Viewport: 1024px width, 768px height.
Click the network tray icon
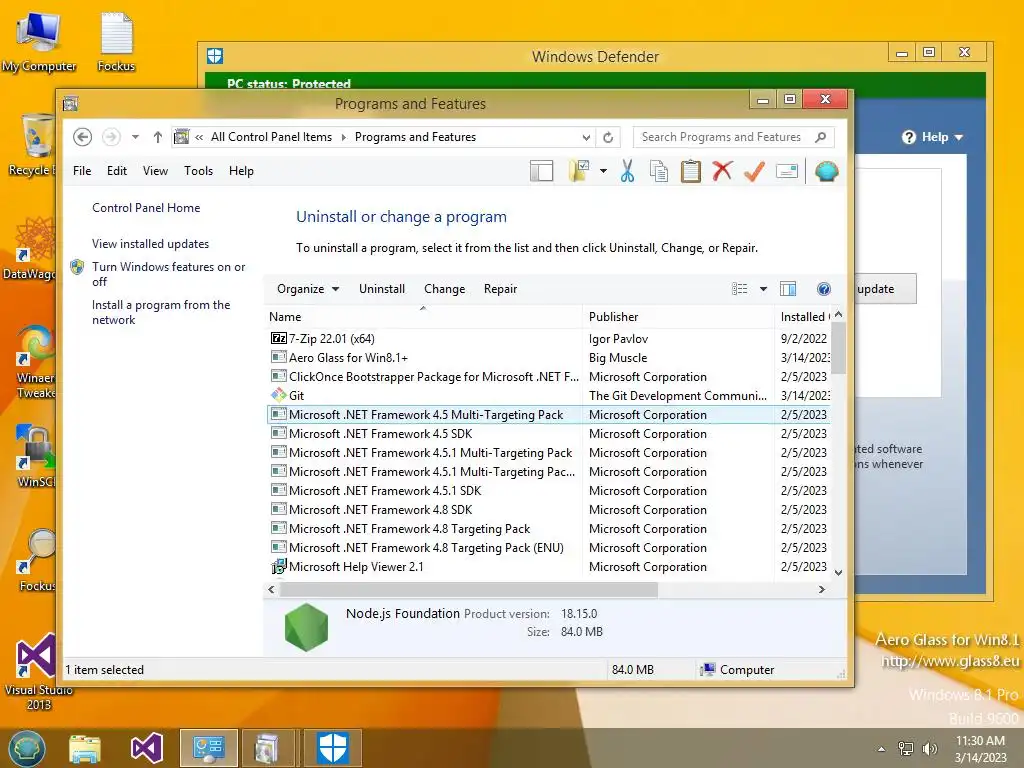(906, 748)
